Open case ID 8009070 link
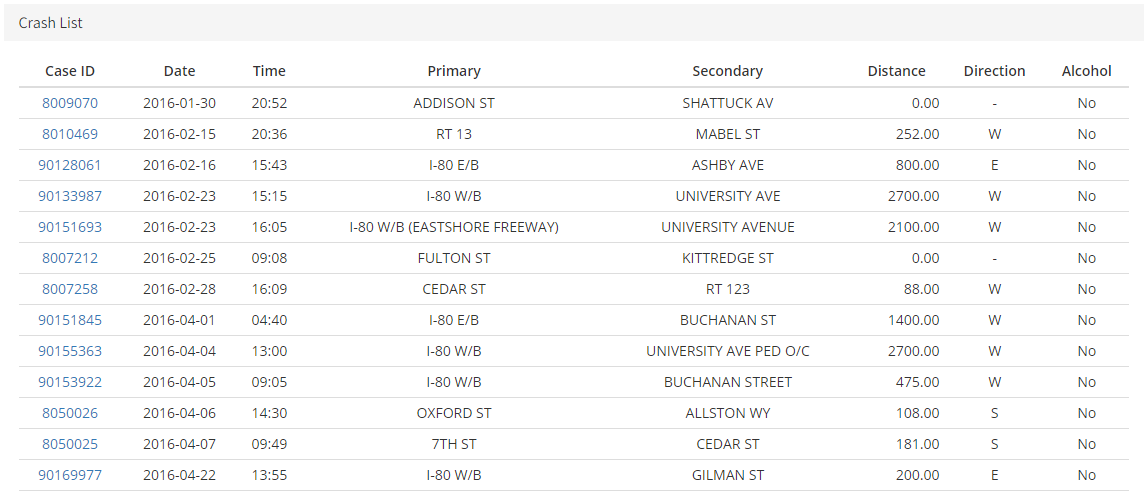The width and height of the screenshot is (1144, 495). [70, 103]
